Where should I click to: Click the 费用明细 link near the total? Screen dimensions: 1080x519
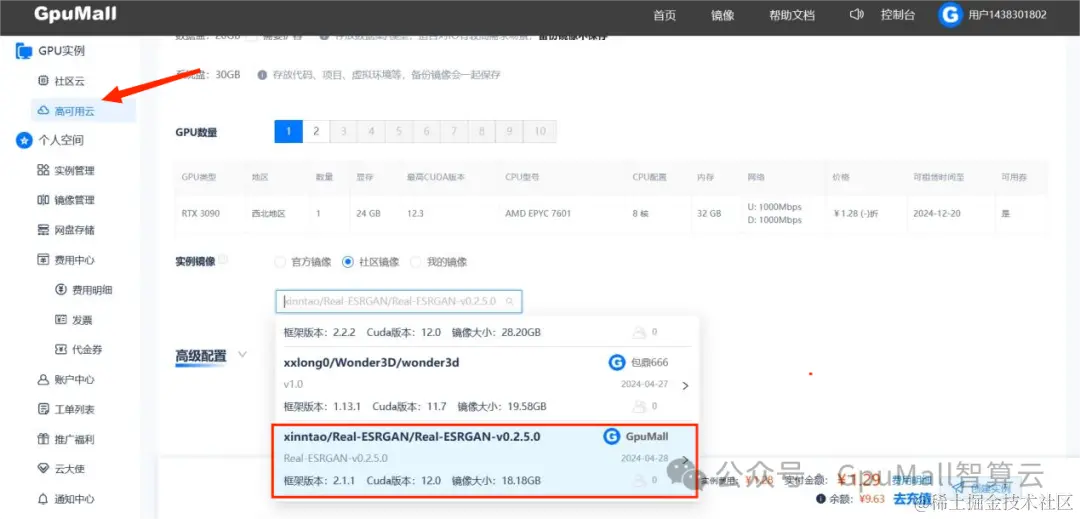[913, 480]
